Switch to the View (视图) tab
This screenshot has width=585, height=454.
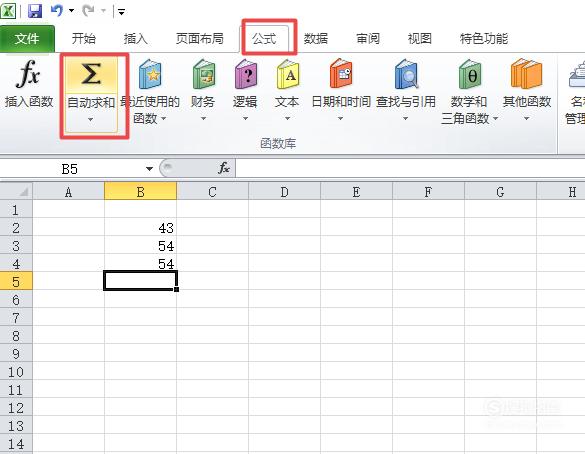420,38
